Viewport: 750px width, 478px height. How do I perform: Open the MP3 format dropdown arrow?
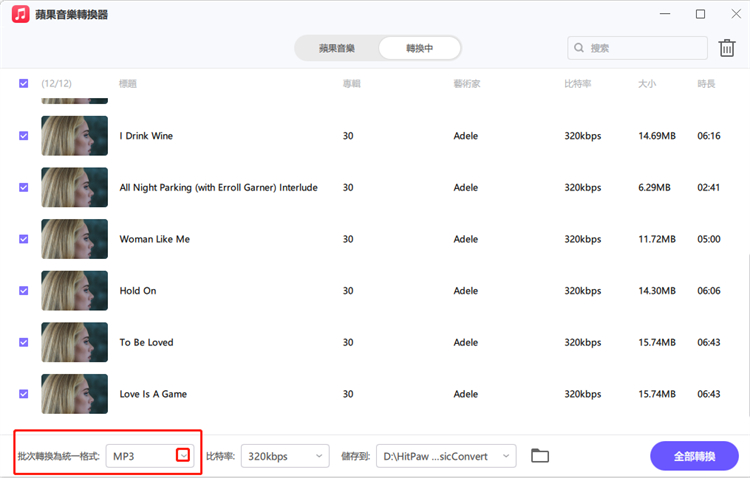coord(183,455)
